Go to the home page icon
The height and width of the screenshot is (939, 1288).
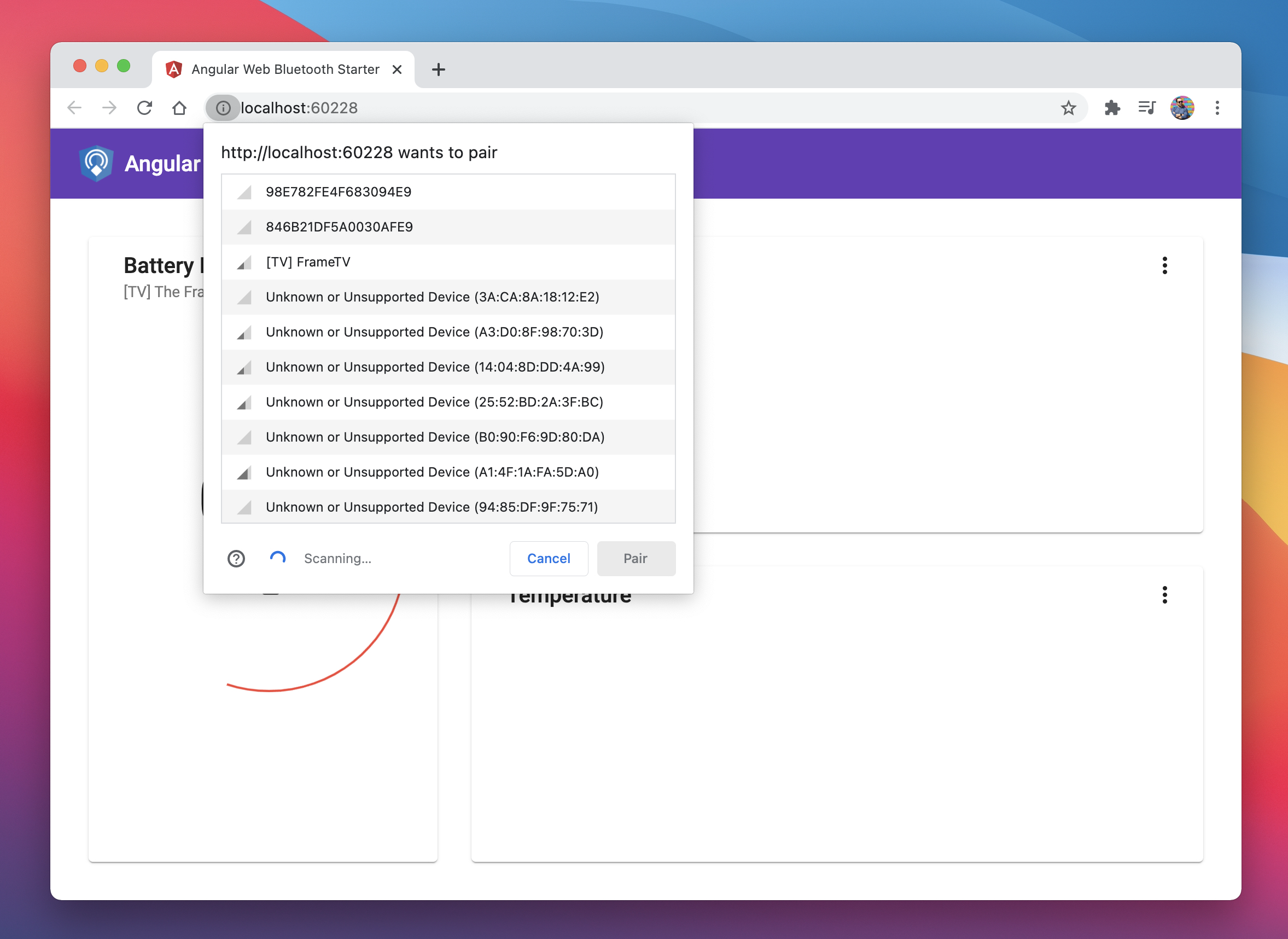179,108
